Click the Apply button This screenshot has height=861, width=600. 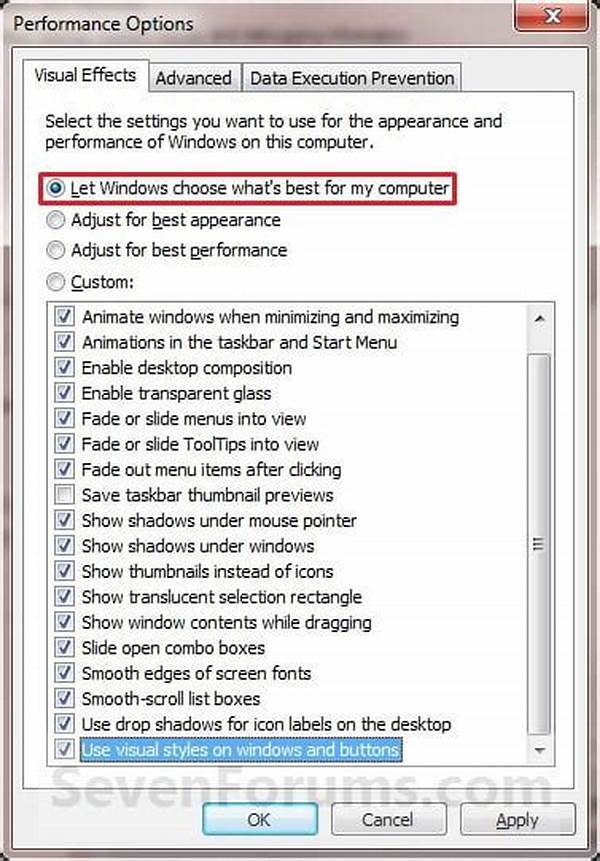click(518, 820)
